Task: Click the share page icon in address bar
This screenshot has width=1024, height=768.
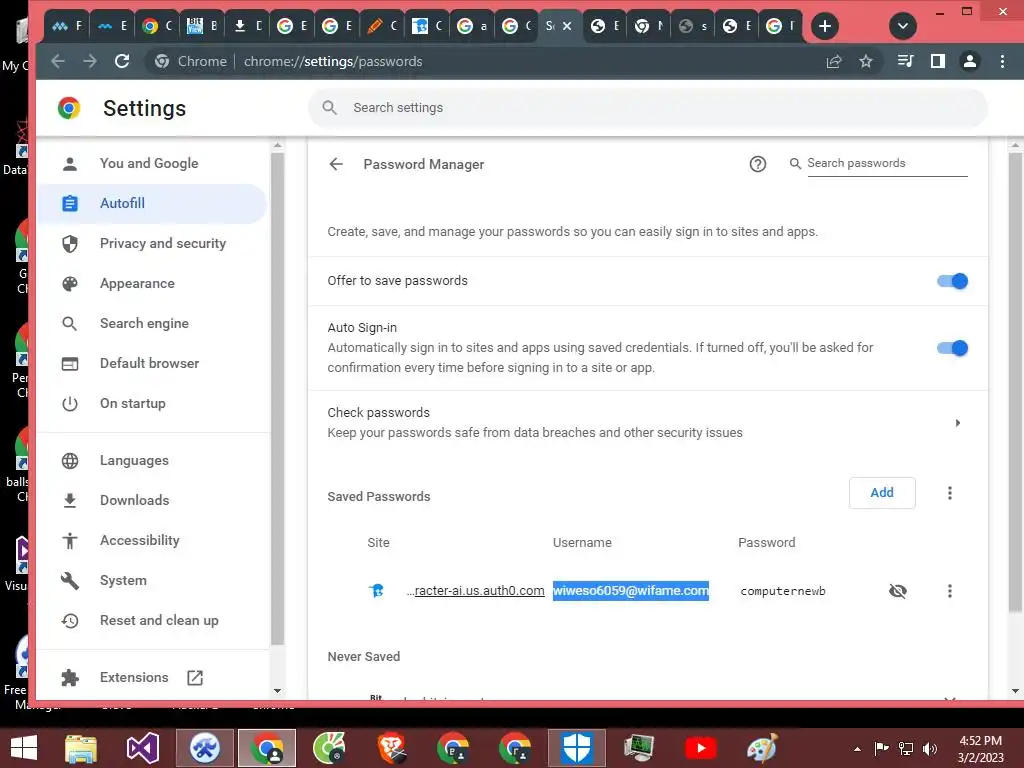Action: click(x=834, y=61)
